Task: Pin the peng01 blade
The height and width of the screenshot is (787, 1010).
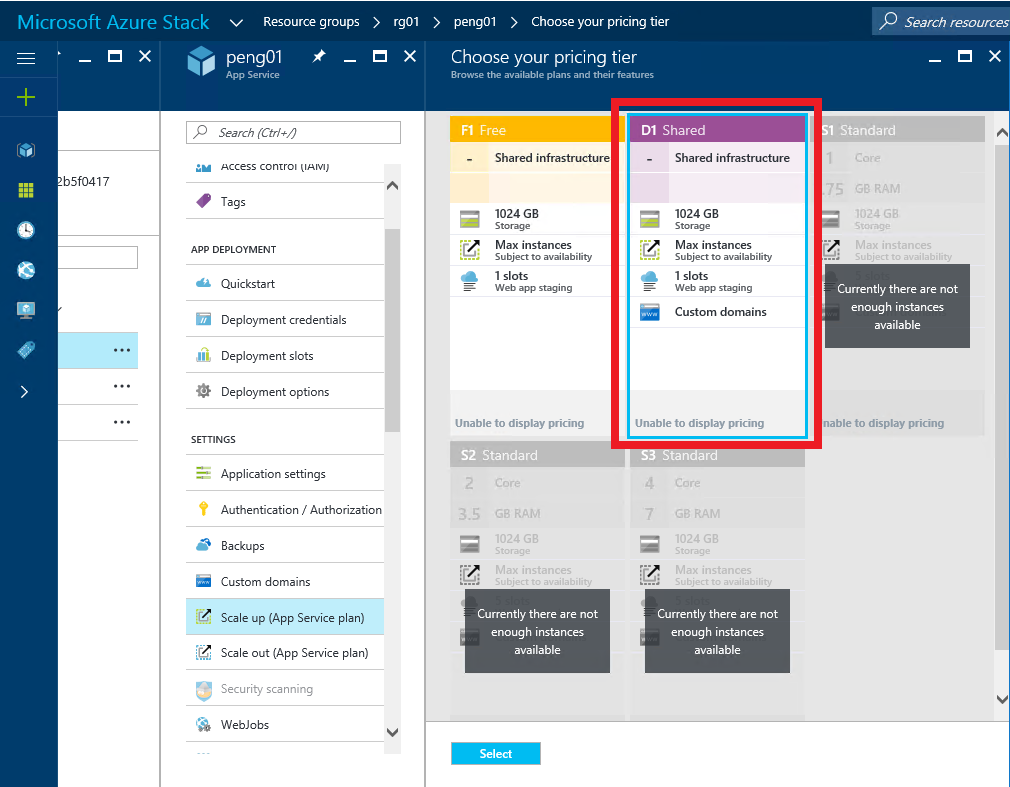Action: coord(319,57)
